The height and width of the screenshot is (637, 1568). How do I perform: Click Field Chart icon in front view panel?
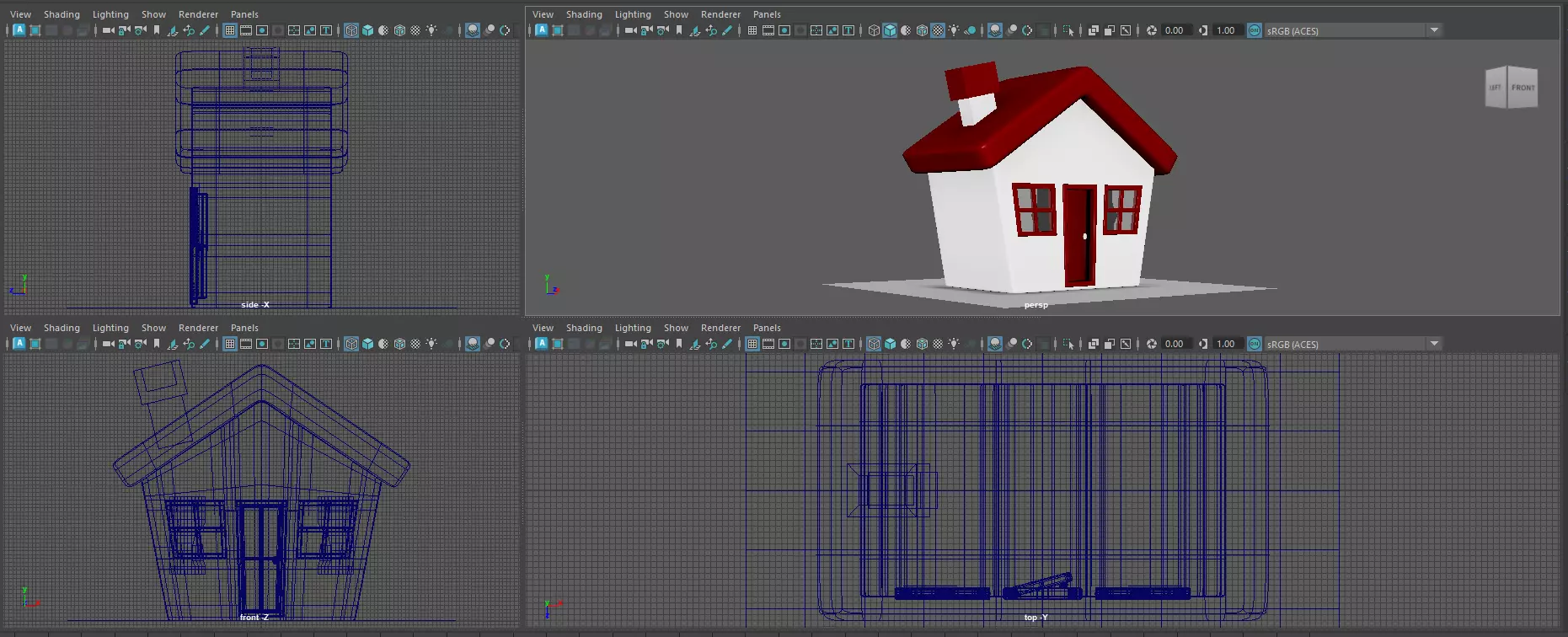[x=293, y=344]
